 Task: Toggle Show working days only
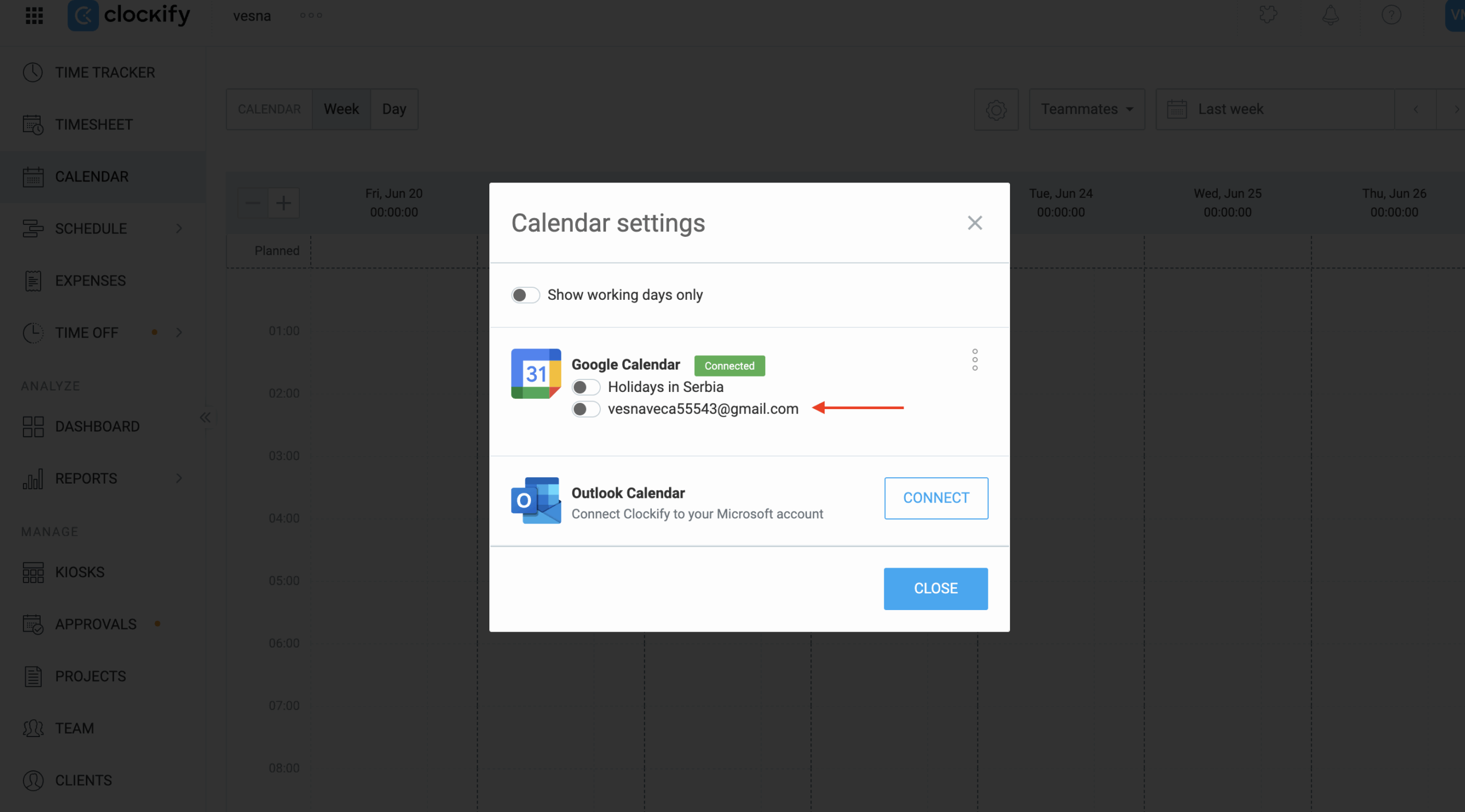pyautogui.click(x=525, y=295)
